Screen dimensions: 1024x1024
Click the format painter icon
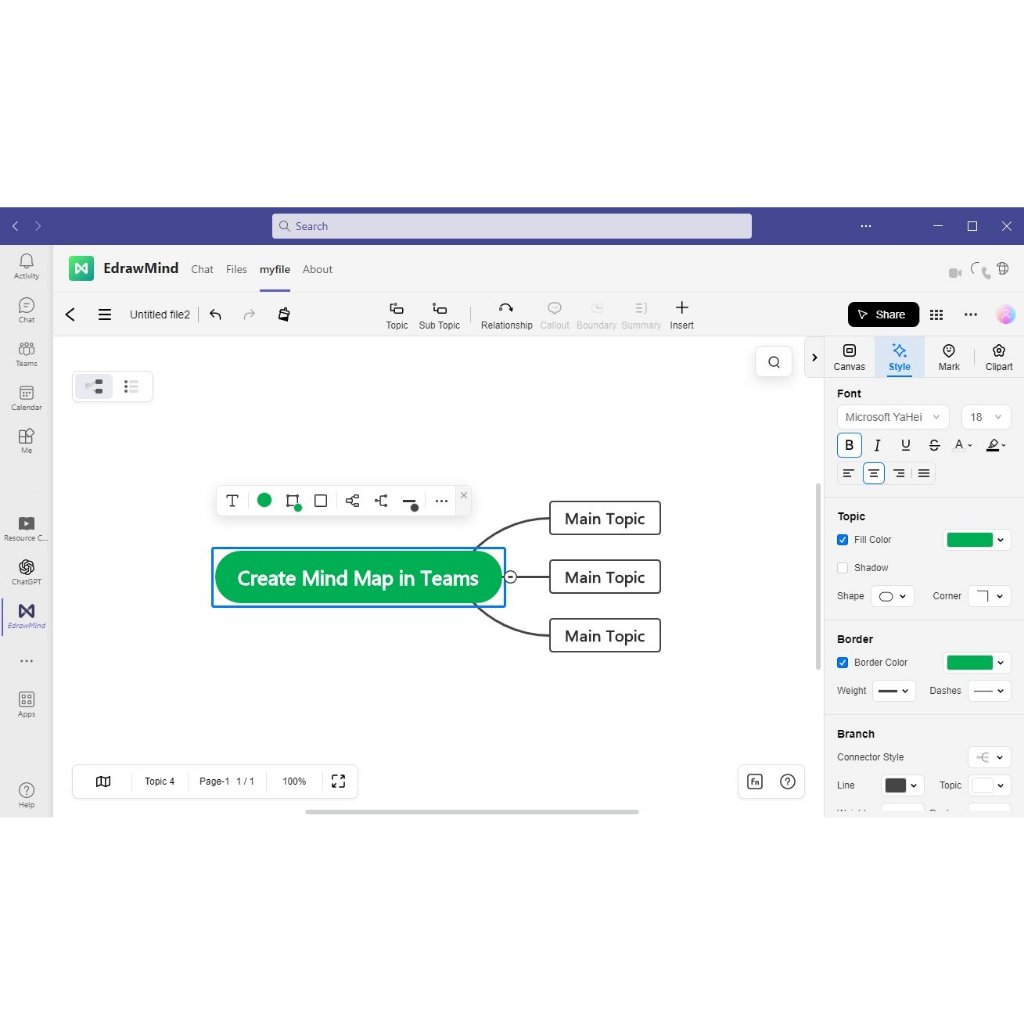283,315
